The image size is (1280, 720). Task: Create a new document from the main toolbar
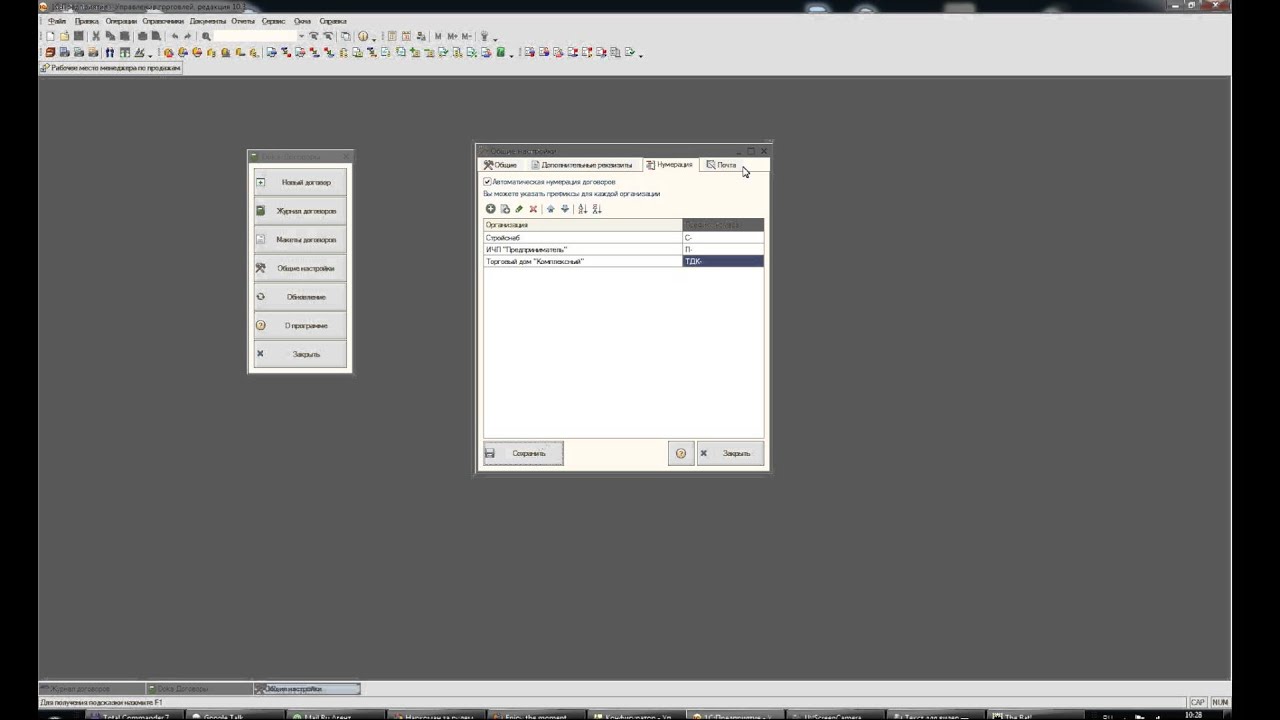click(50, 36)
